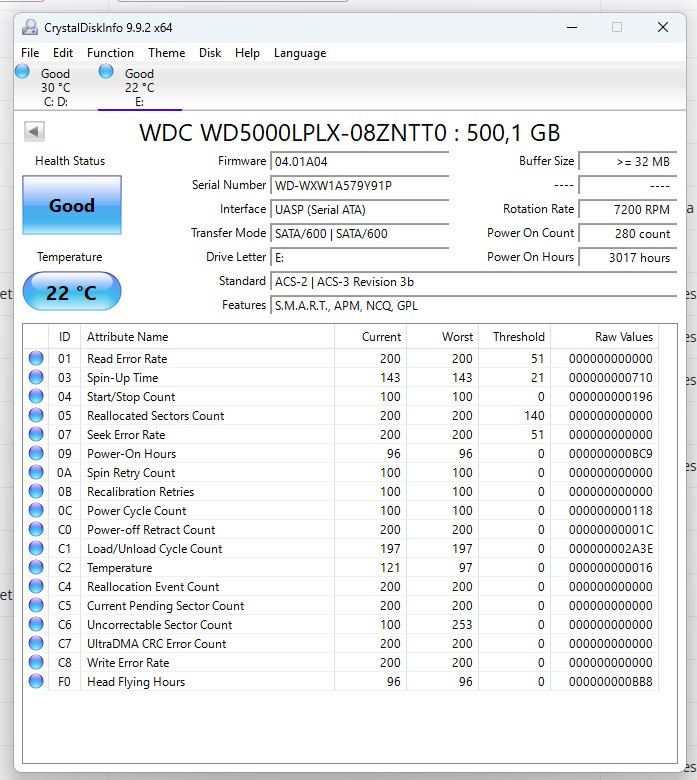Click the Current column header
The image size is (697, 780).
(x=370, y=337)
